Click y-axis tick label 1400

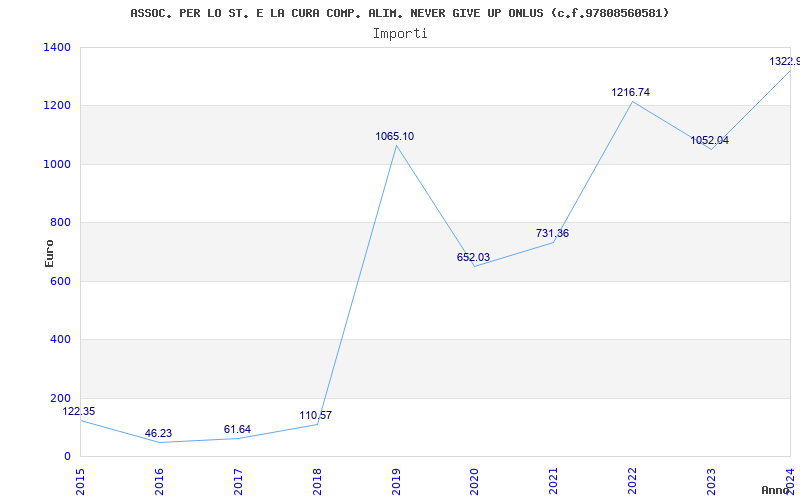click(x=58, y=47)
